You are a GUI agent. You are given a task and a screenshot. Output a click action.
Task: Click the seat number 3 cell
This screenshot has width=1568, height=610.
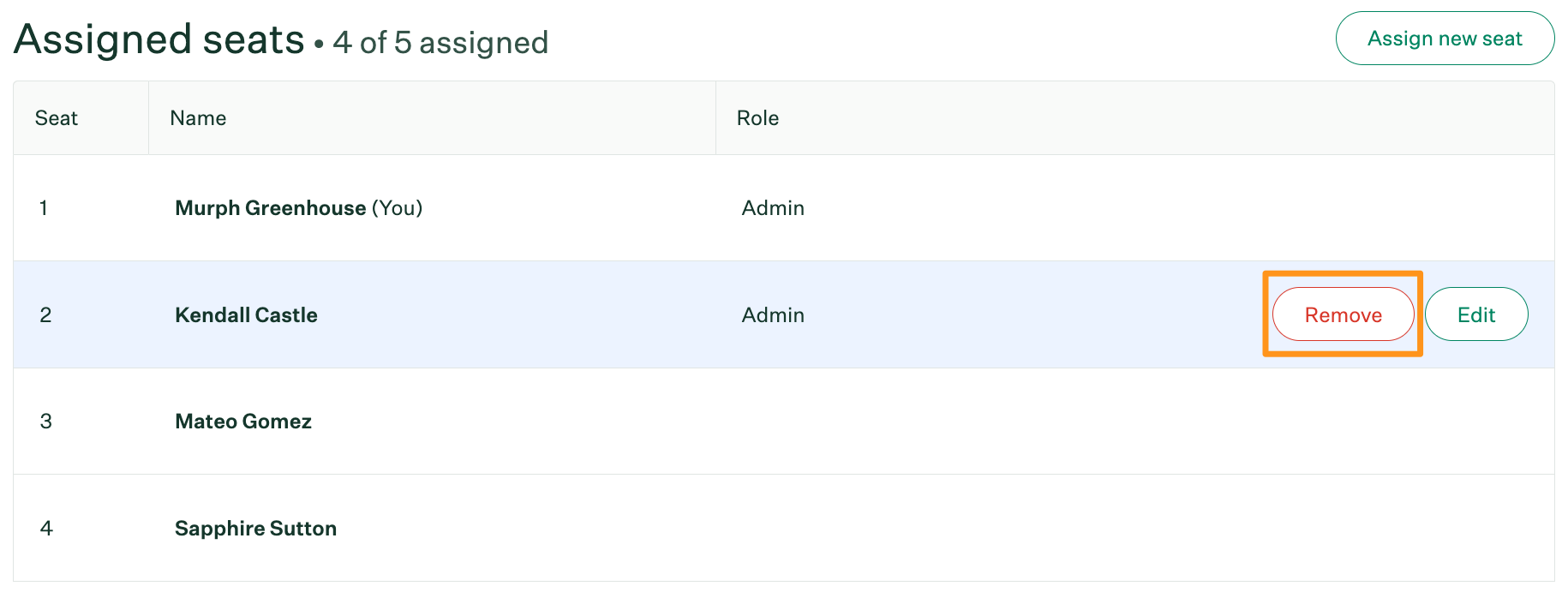[46, 422]
